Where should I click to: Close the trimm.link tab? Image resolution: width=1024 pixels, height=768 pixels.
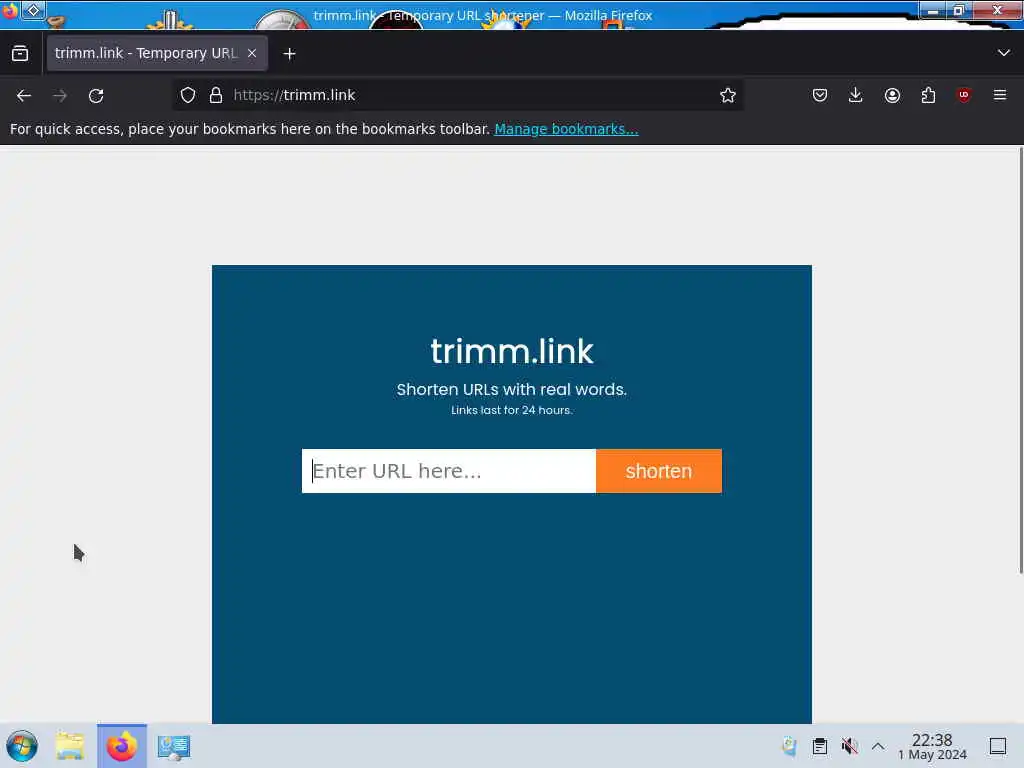pos(252,54)
